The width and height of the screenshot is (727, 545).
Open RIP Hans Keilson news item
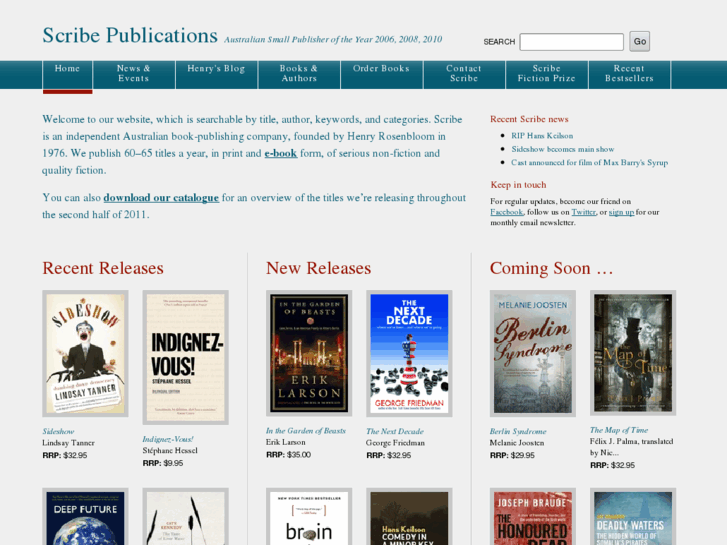pos(542,135)
